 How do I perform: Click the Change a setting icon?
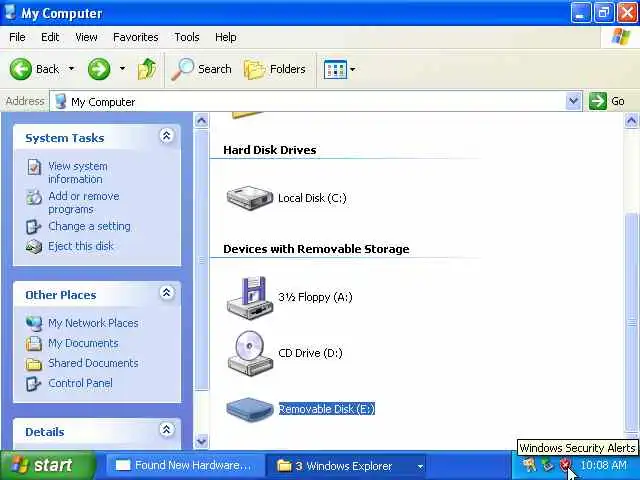33,227
